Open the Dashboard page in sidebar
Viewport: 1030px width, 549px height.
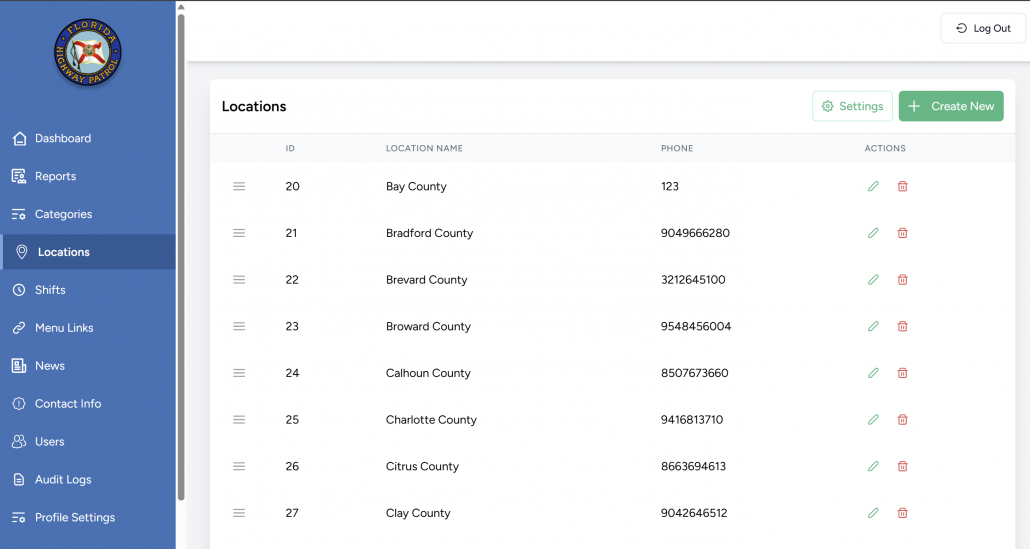pos(62,138)
